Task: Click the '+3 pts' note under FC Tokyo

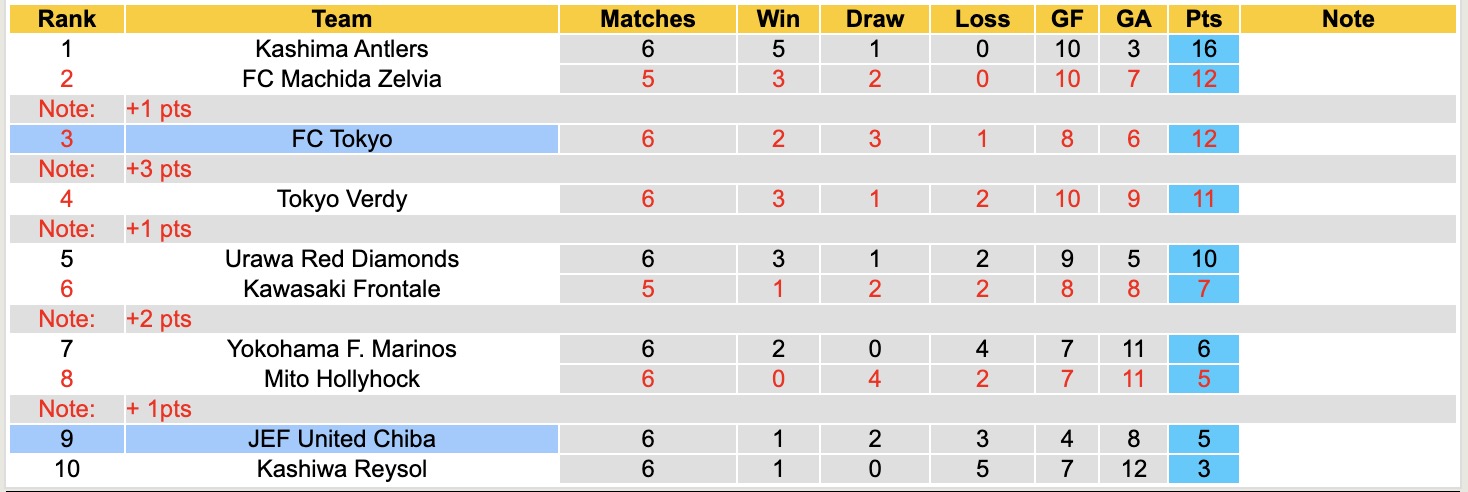Action: (x=158, y=169)
